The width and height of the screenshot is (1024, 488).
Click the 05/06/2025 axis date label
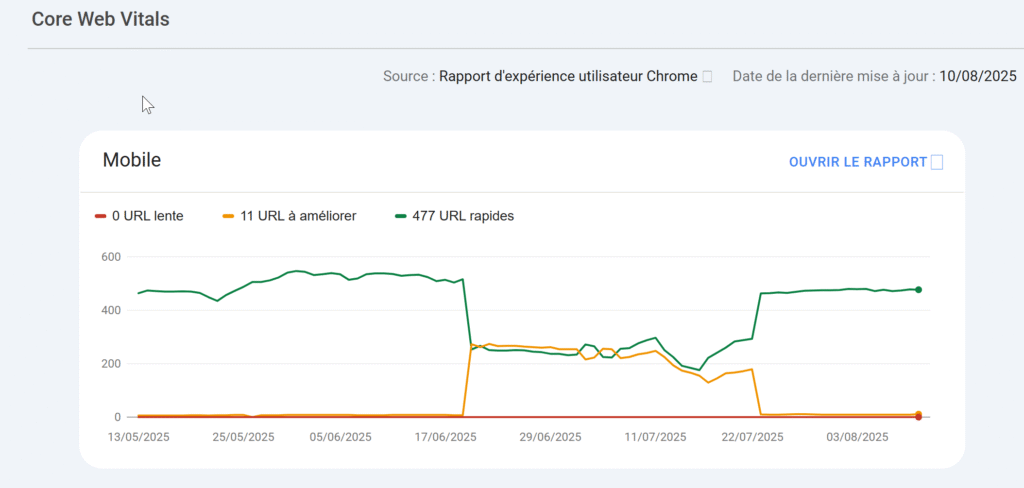tap(340, 437)
